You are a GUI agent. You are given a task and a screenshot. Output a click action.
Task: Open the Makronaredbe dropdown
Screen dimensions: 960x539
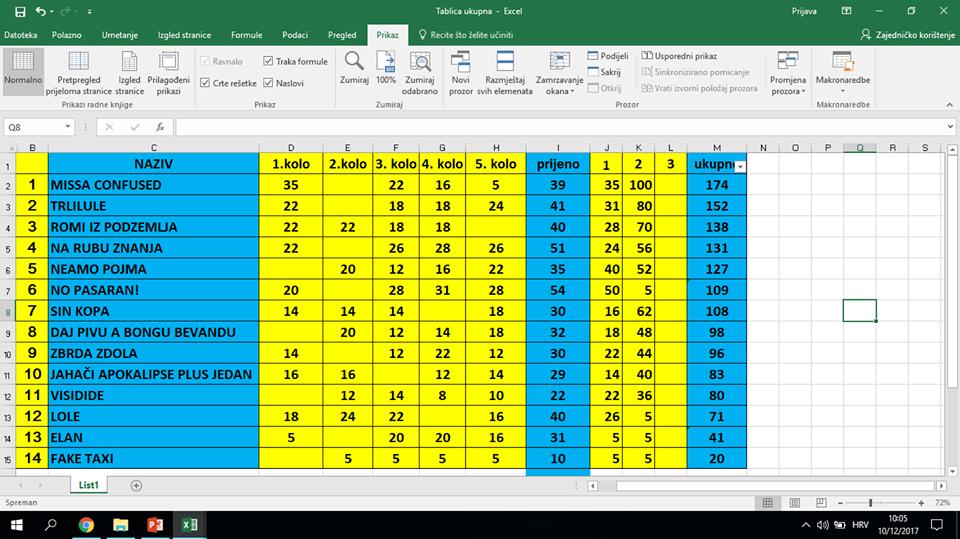(843, 70)
